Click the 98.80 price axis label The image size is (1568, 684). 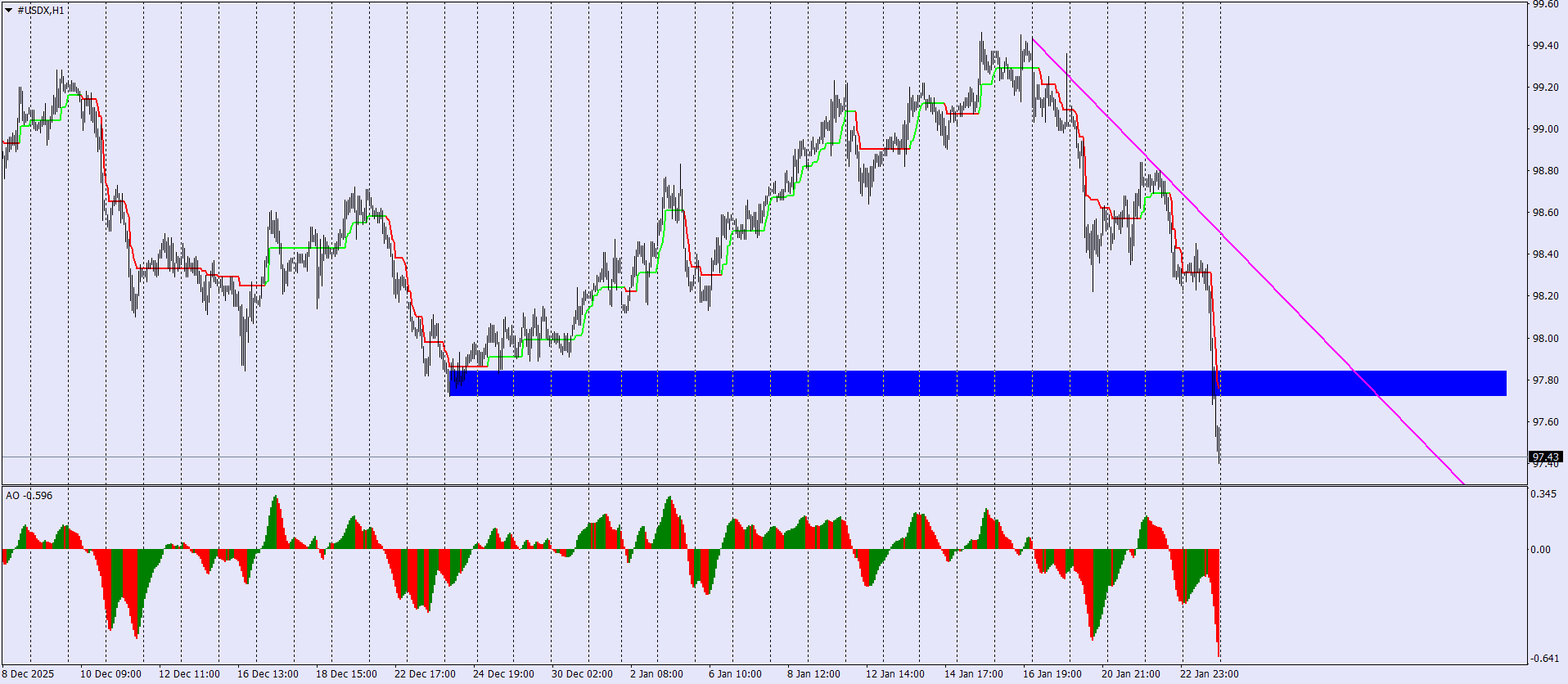(1545, 170)
